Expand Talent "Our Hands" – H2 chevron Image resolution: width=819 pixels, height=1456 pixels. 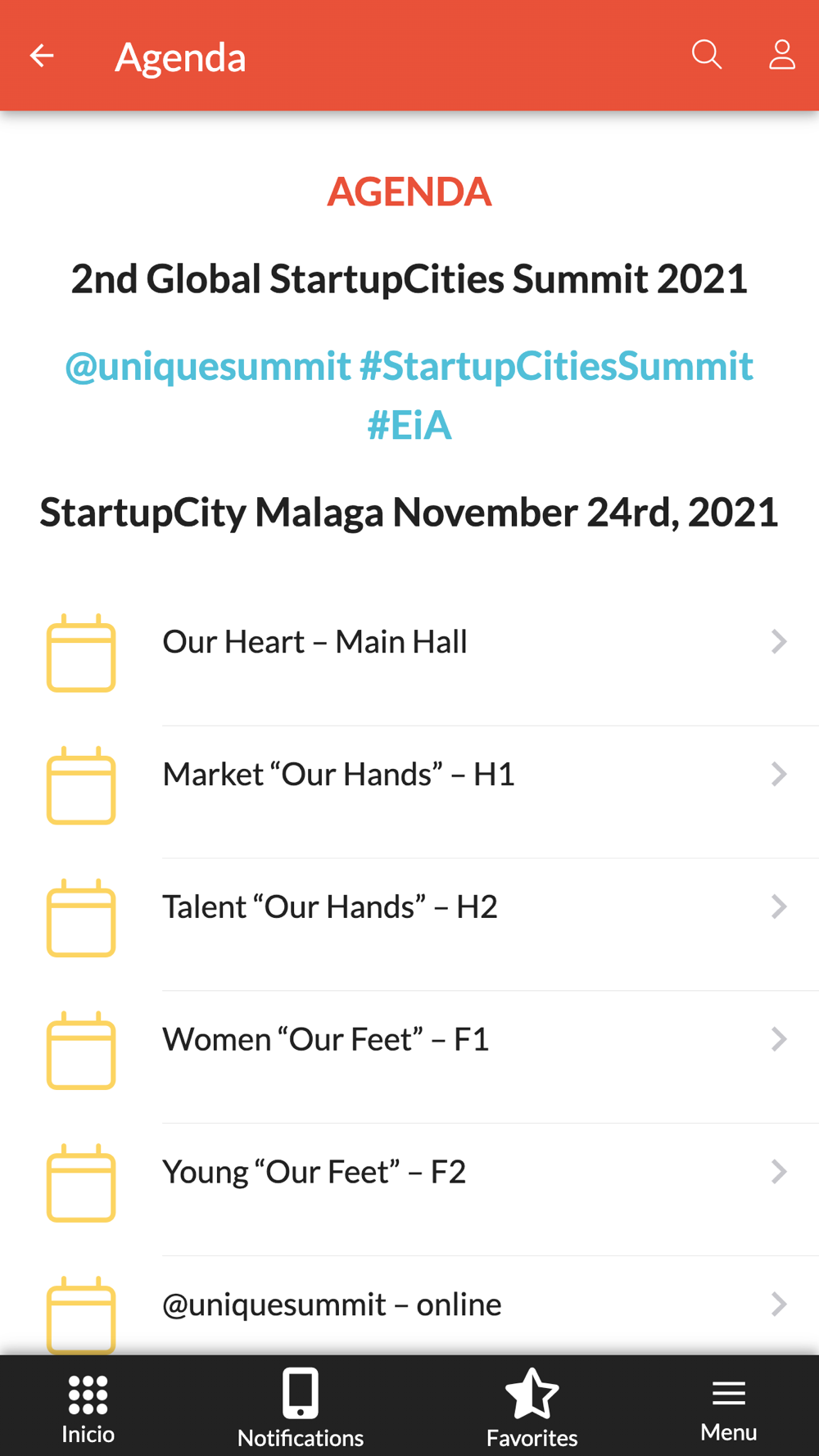pos(779,907)
